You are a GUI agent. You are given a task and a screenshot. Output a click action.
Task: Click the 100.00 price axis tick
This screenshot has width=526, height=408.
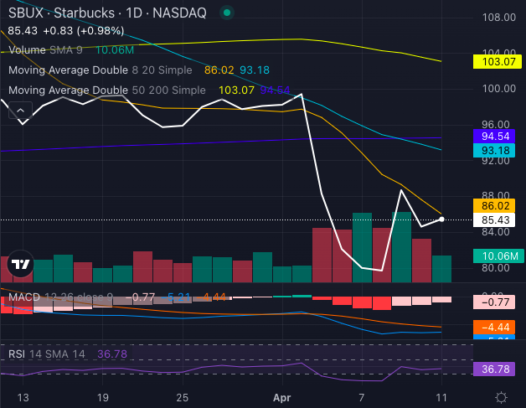tap(499, 89)
